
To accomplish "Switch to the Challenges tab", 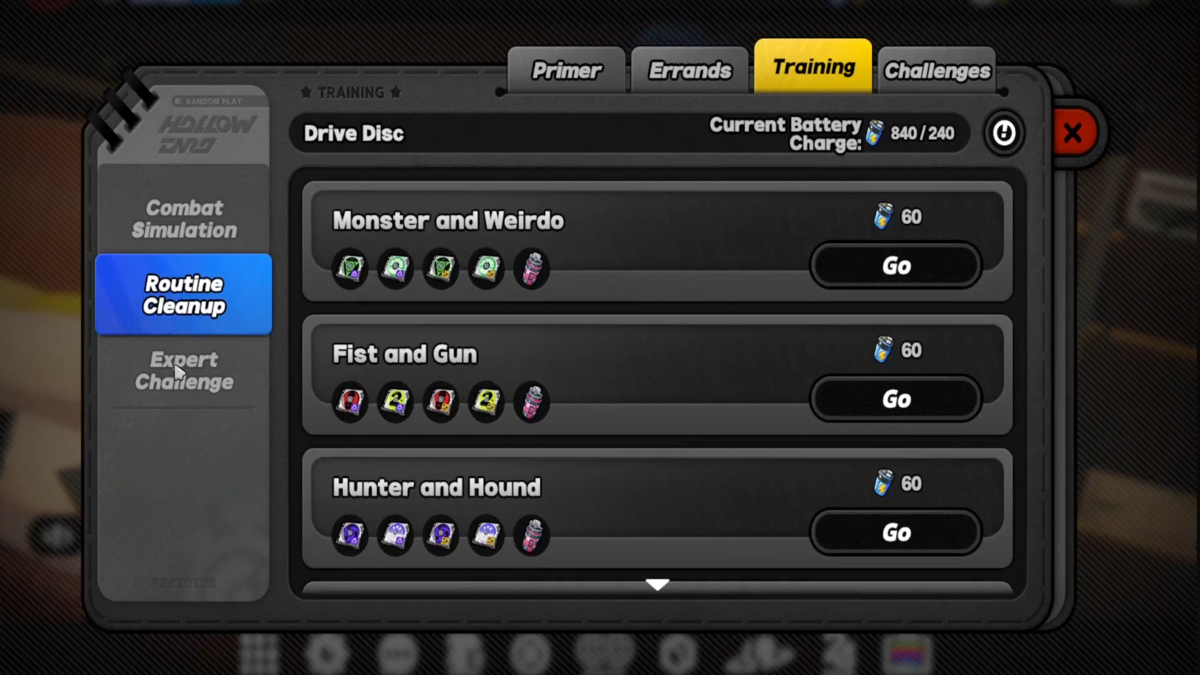I will pos(937,70).
